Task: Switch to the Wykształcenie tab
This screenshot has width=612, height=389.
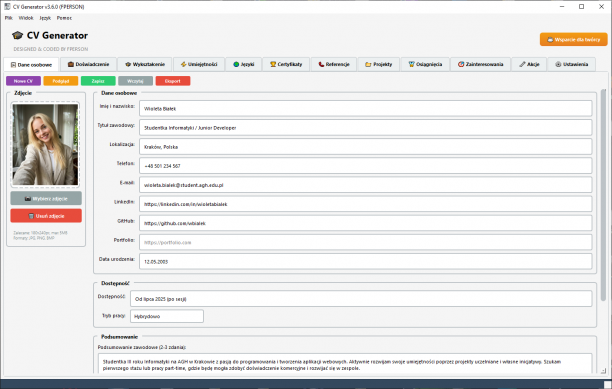Action: tap(145, 64)
